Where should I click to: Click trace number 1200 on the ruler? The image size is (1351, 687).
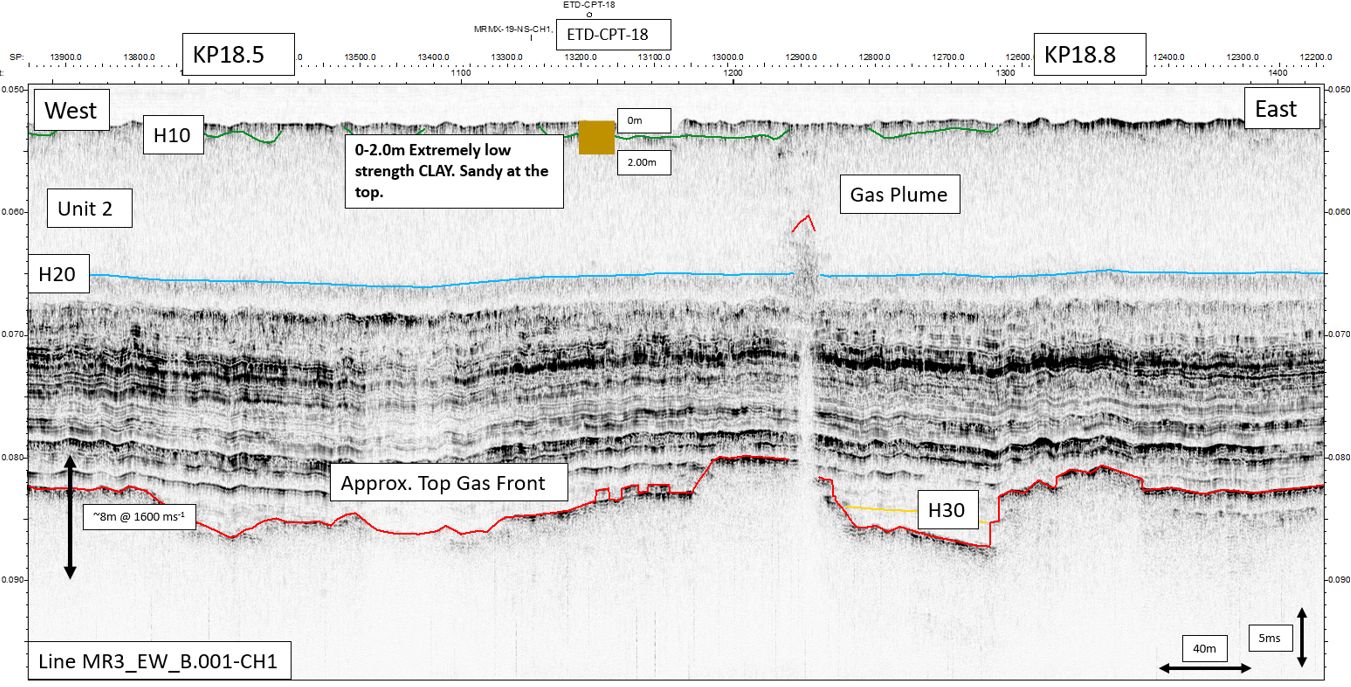click(732, 73)
